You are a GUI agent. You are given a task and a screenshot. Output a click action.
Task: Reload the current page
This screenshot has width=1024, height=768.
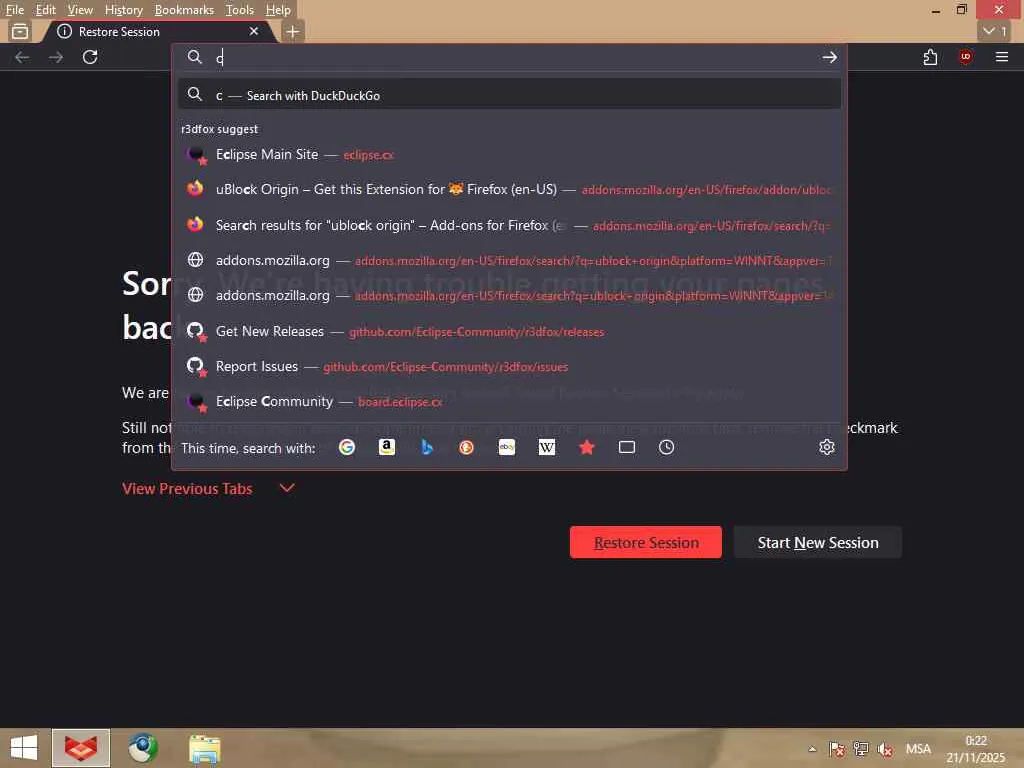pyautogui.click(x=90, y=57)
